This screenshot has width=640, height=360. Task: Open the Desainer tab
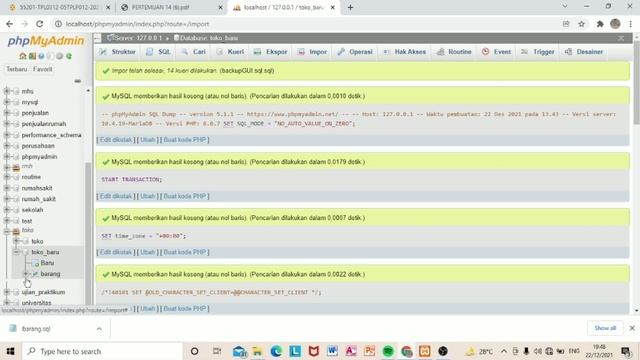click(x=584, y=52)
